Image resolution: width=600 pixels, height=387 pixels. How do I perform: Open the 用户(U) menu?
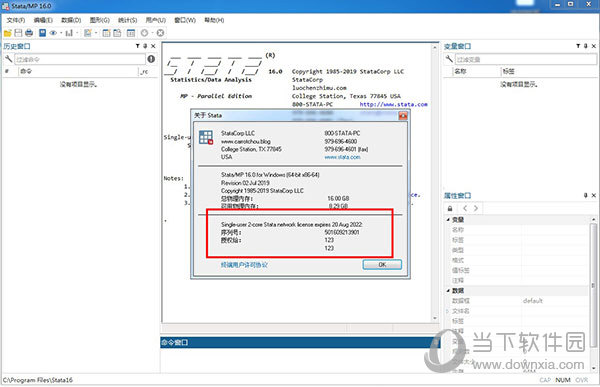[x=156, y=20]
